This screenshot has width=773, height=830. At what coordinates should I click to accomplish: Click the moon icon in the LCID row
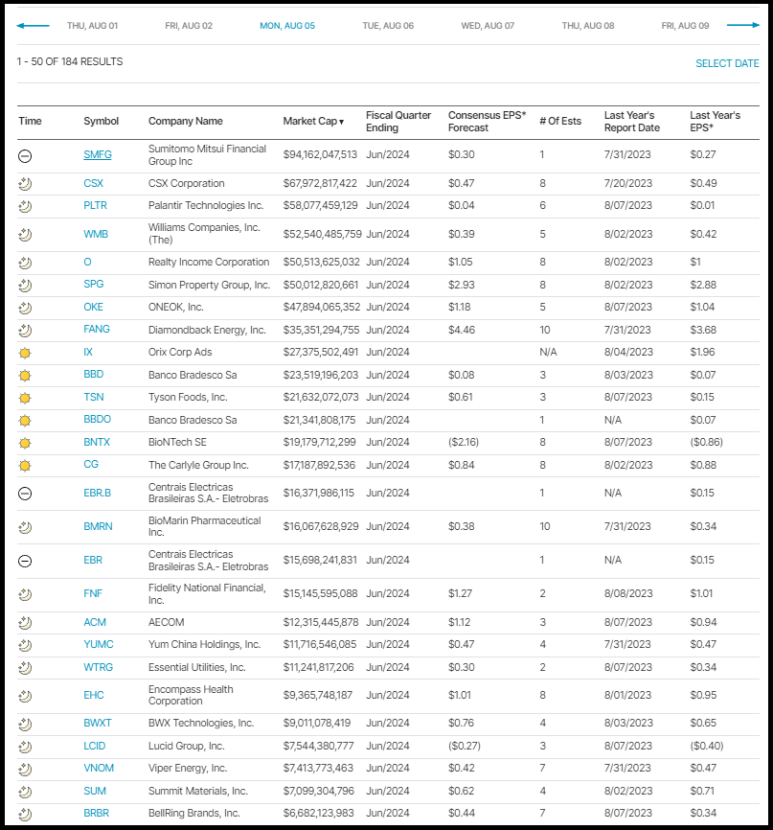25,747
